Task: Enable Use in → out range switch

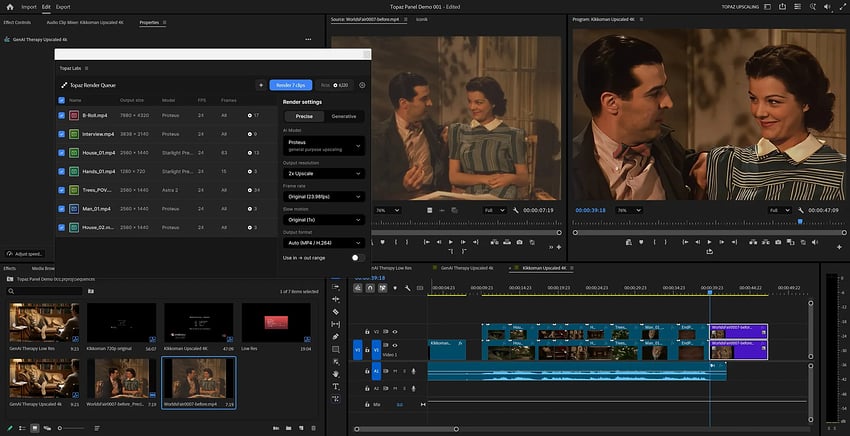Action: coord(357,258)
